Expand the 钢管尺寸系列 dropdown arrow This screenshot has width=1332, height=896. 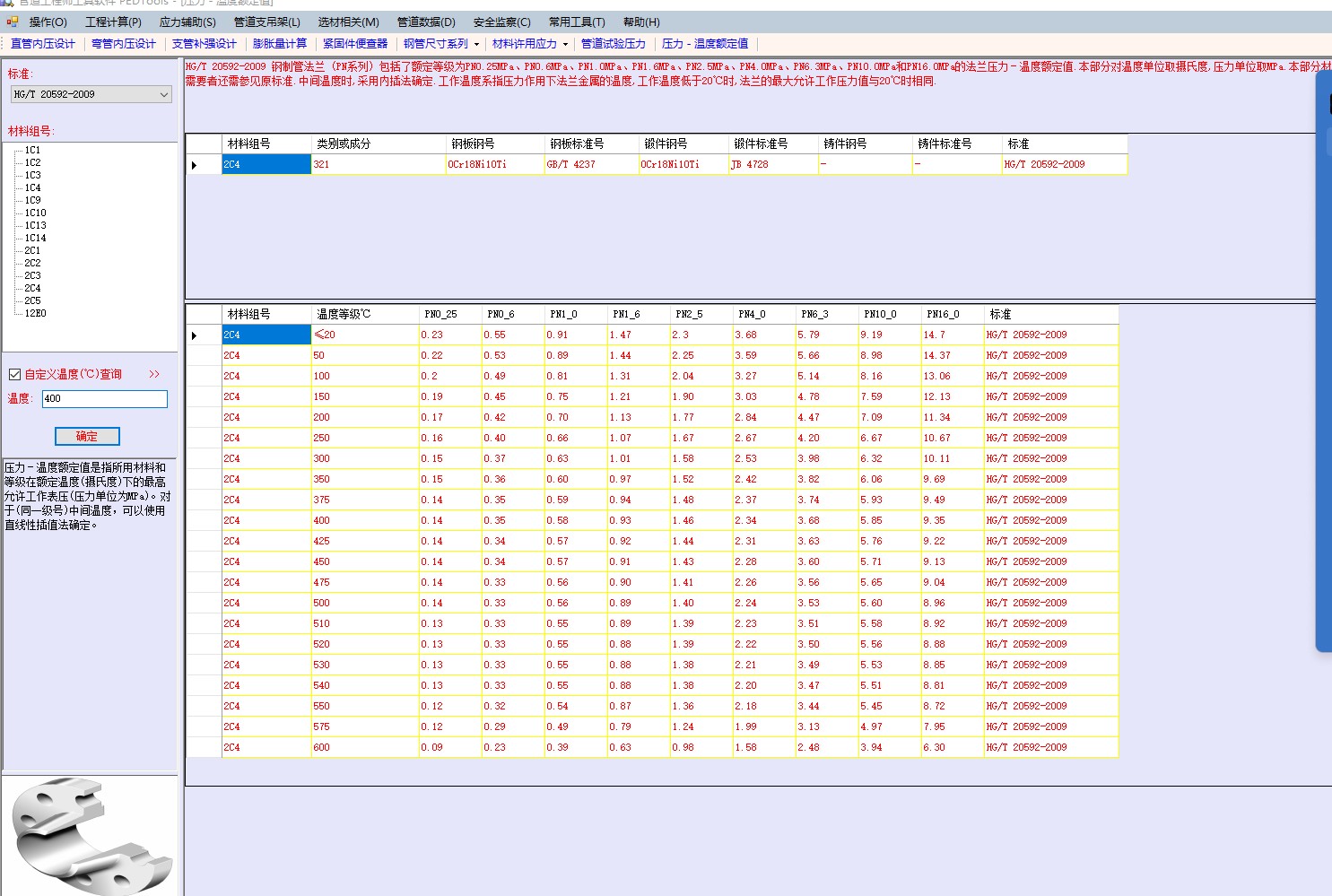click(x=476, y=44)
